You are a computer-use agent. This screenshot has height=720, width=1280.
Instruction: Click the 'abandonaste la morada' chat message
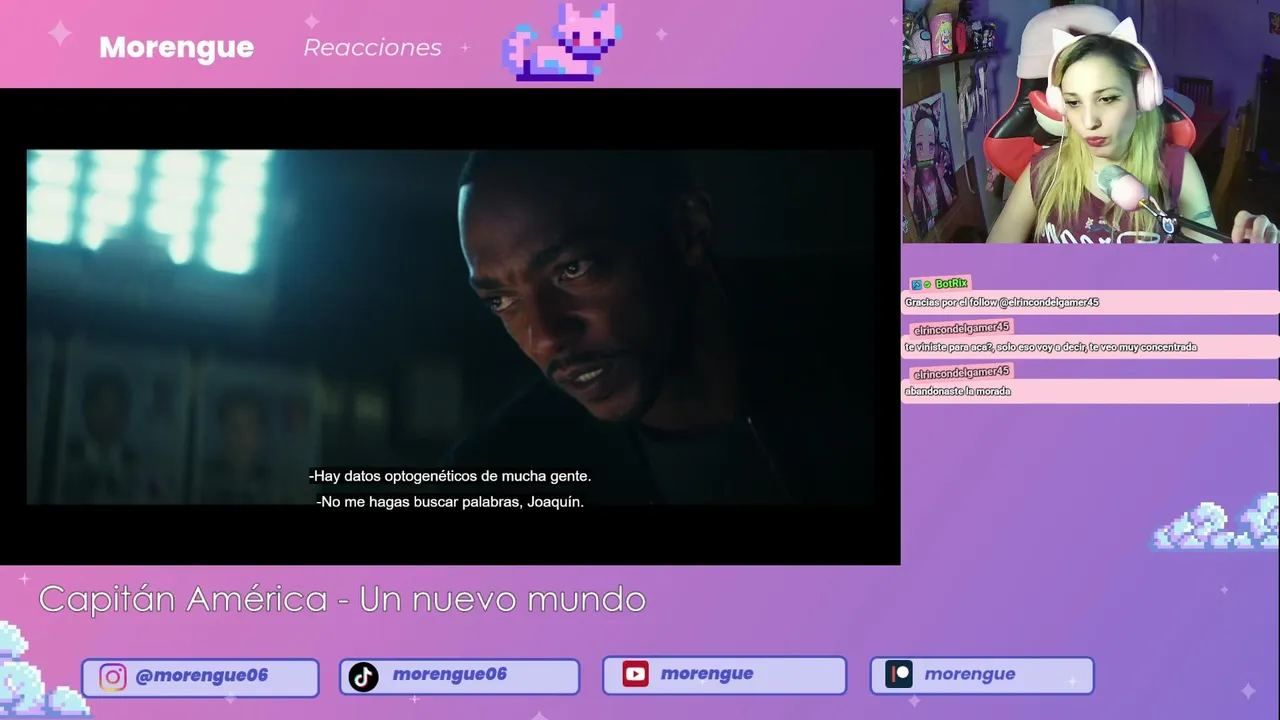pyautogui.click(x=958, y=391)
